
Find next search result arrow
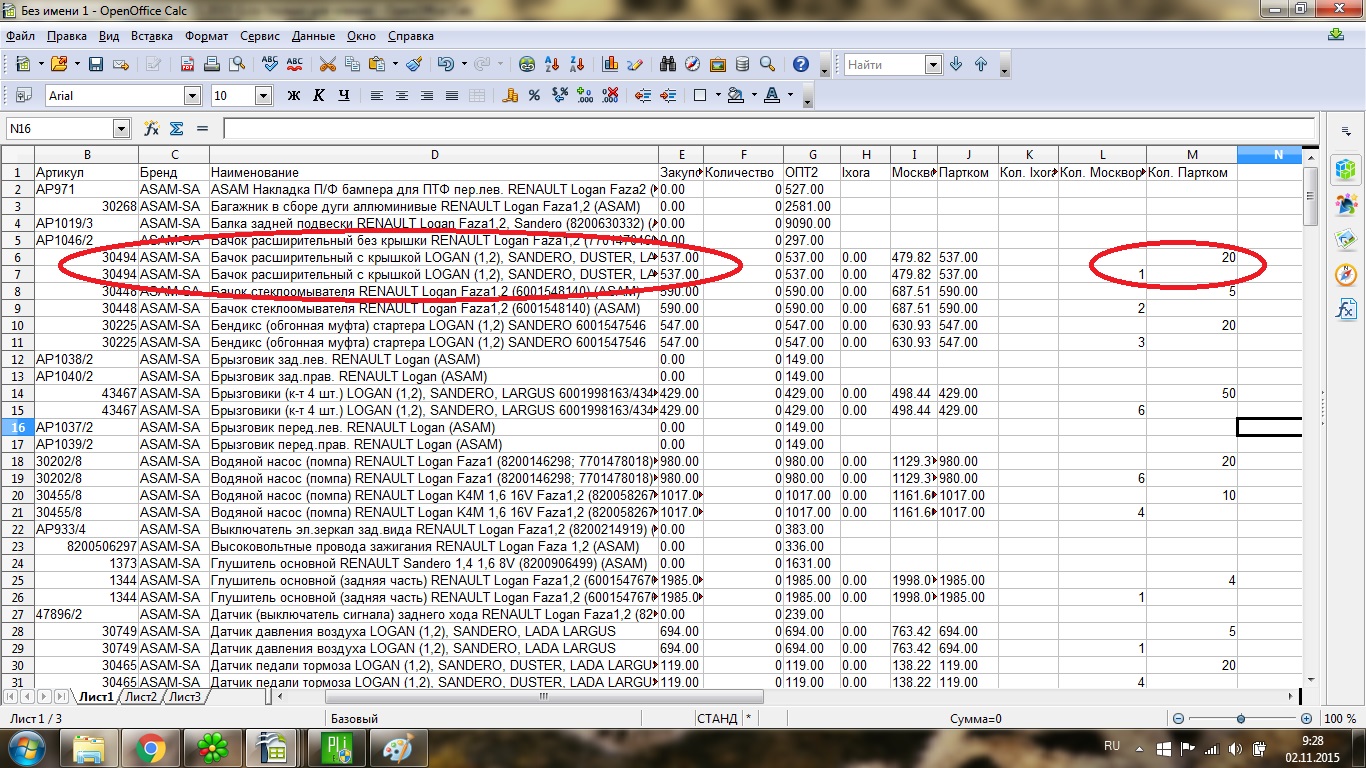click(956, 64)
